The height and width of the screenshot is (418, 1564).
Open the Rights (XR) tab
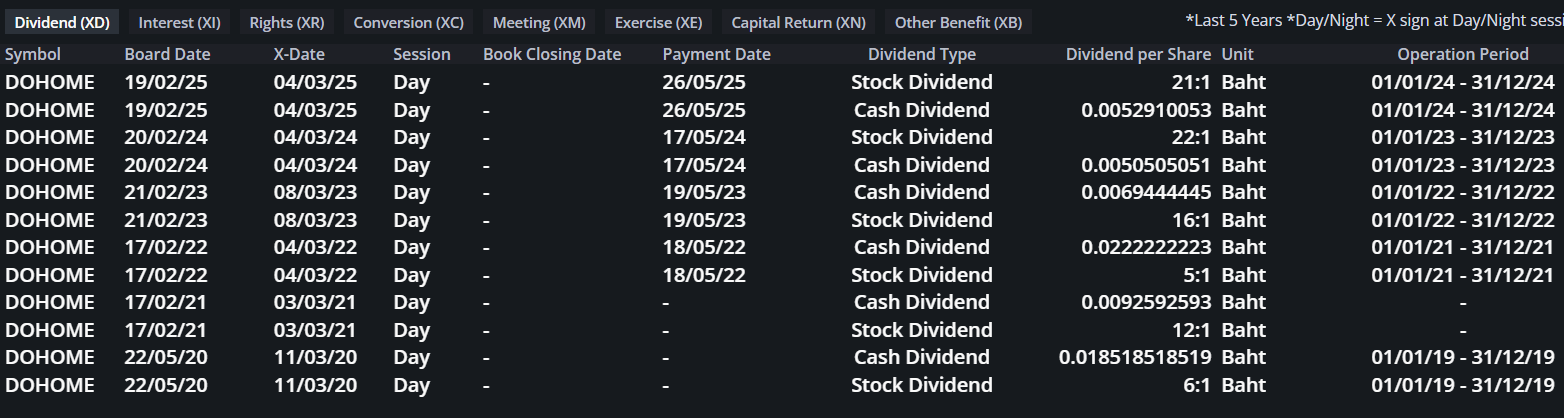tap(286, 22)
